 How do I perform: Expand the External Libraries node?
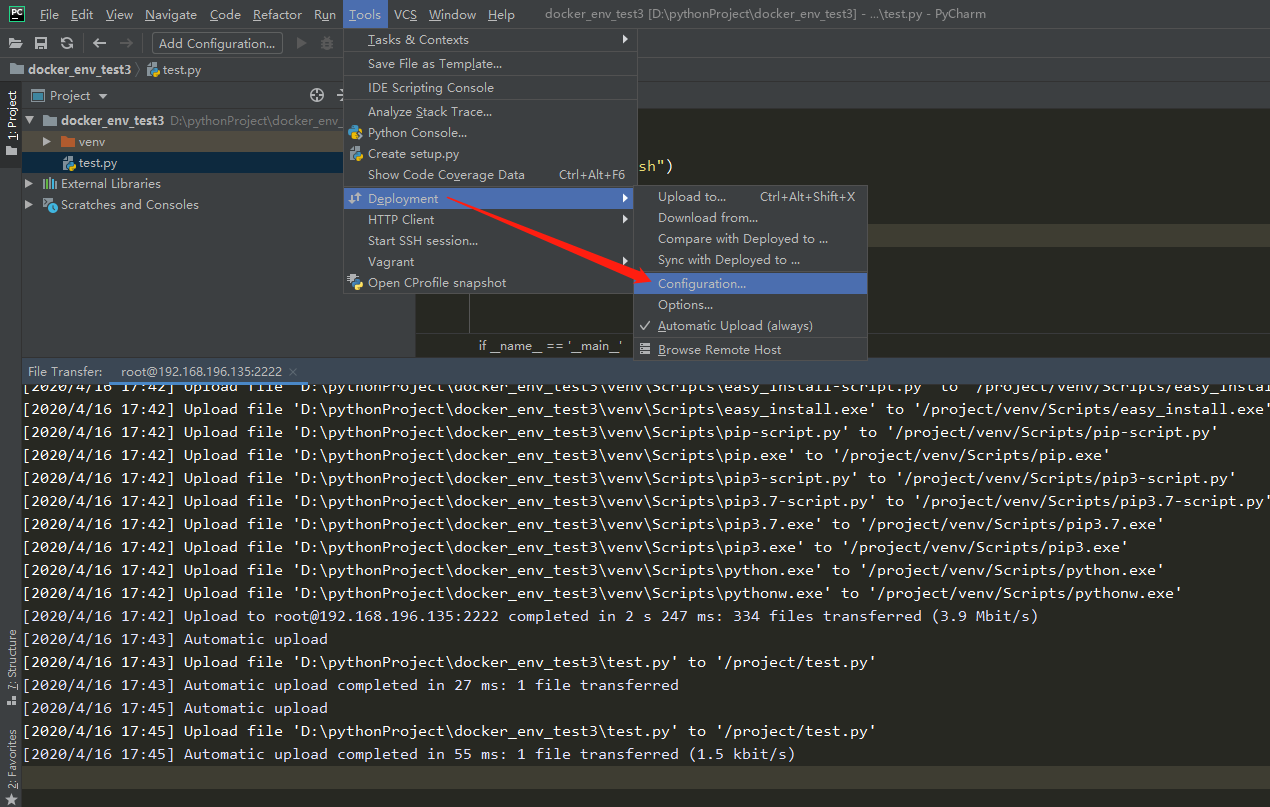coord(29,184)
